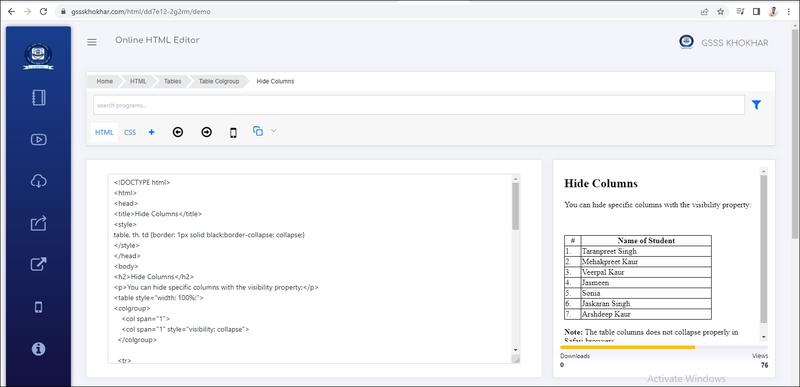
Task: Click the Mehakpreet Kaur table cell
Action: point(646,262)
